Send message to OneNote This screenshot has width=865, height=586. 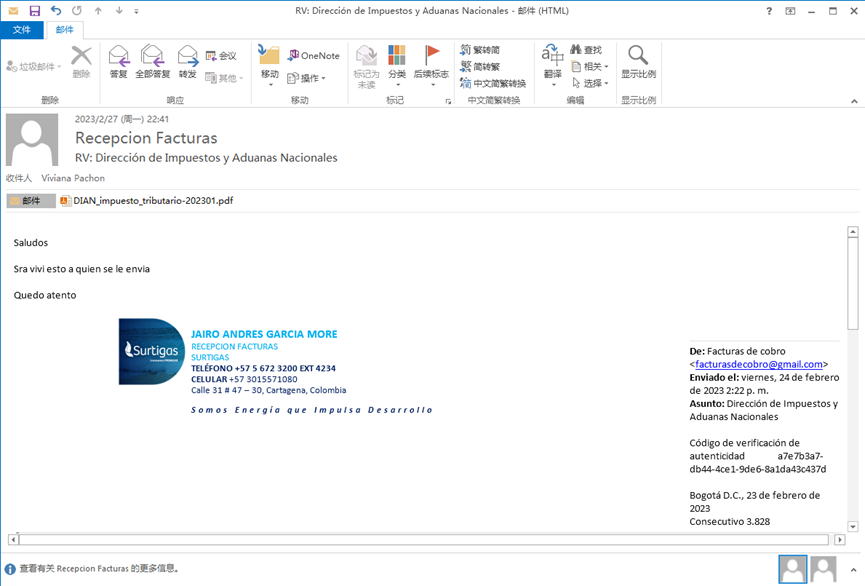click(313, 56)
